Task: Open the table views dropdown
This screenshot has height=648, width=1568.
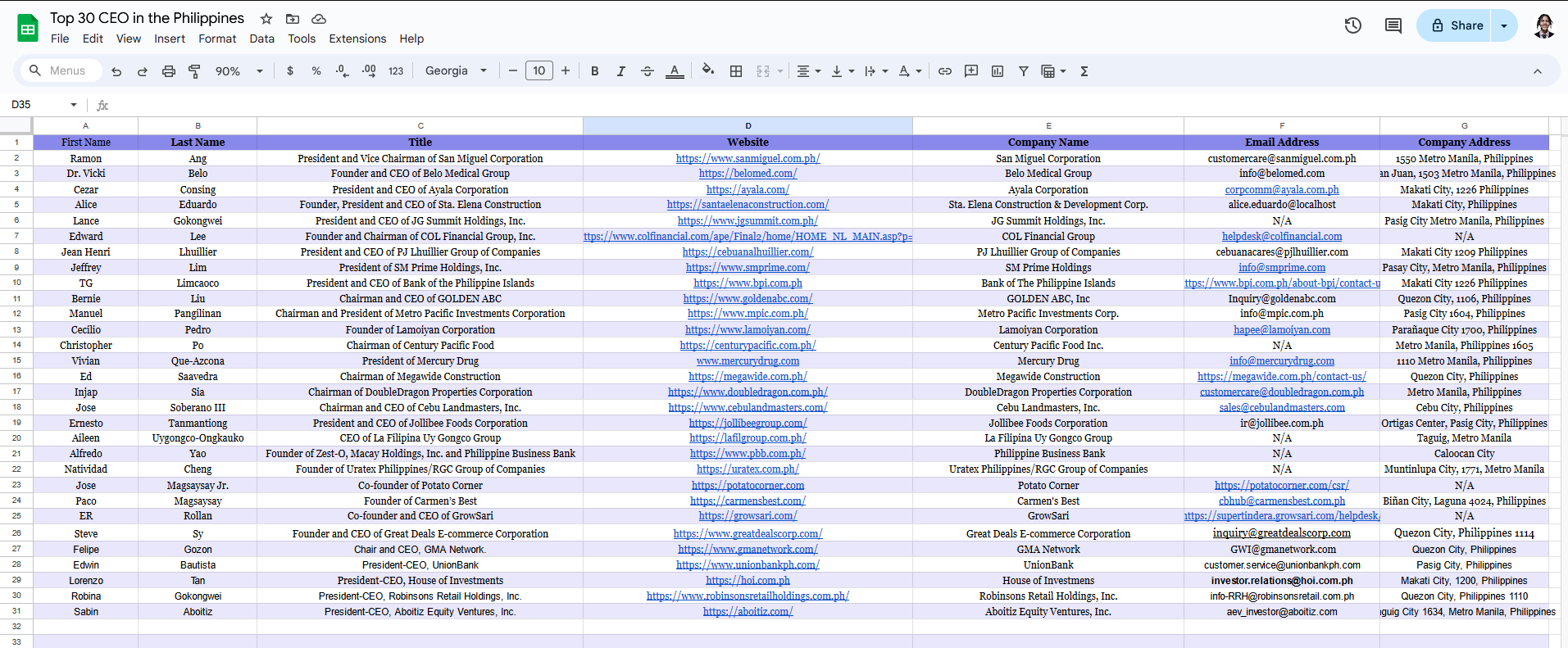Action: [x=1053, y=71]
